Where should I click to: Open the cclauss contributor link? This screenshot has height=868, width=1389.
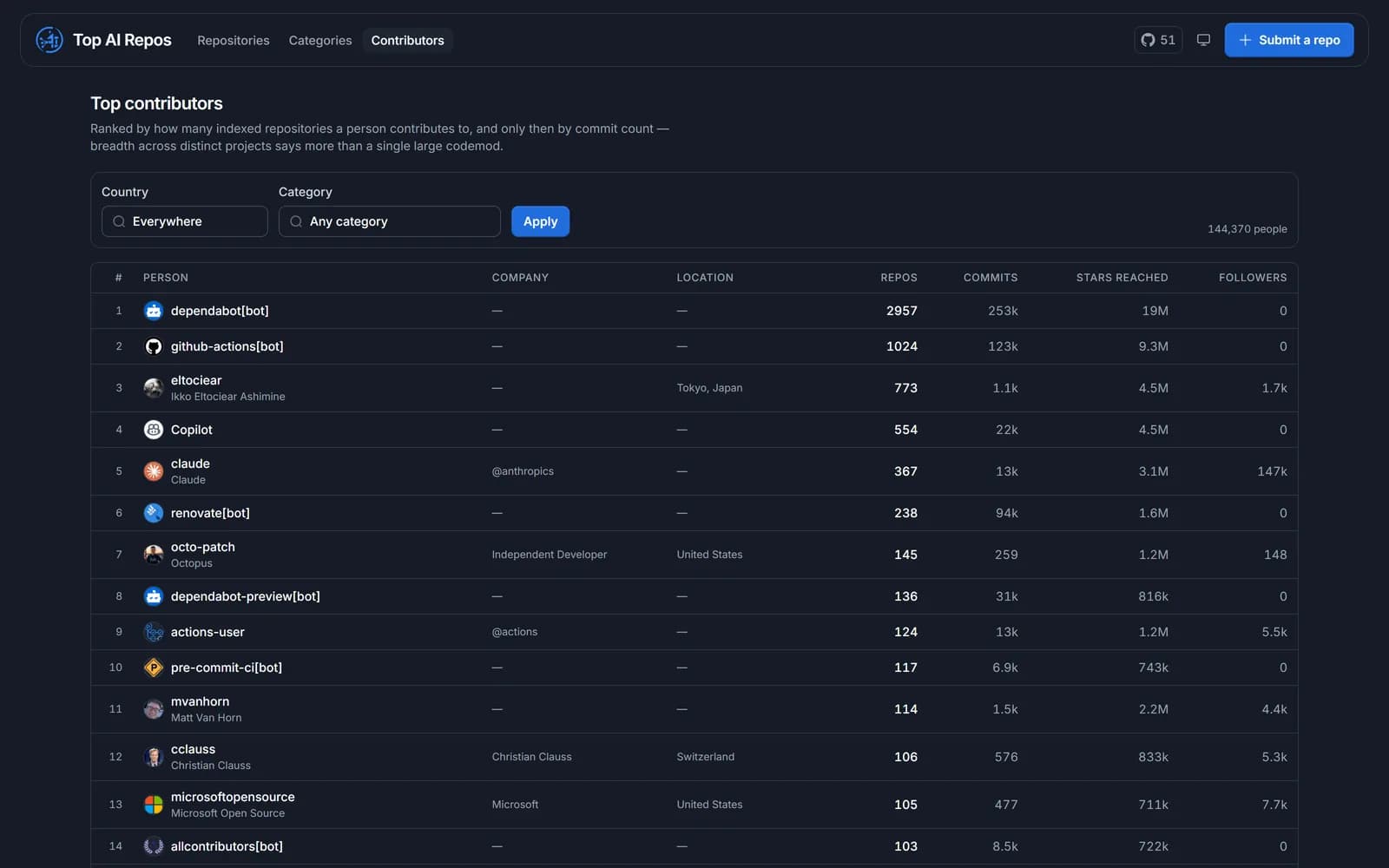pos(193,749)
